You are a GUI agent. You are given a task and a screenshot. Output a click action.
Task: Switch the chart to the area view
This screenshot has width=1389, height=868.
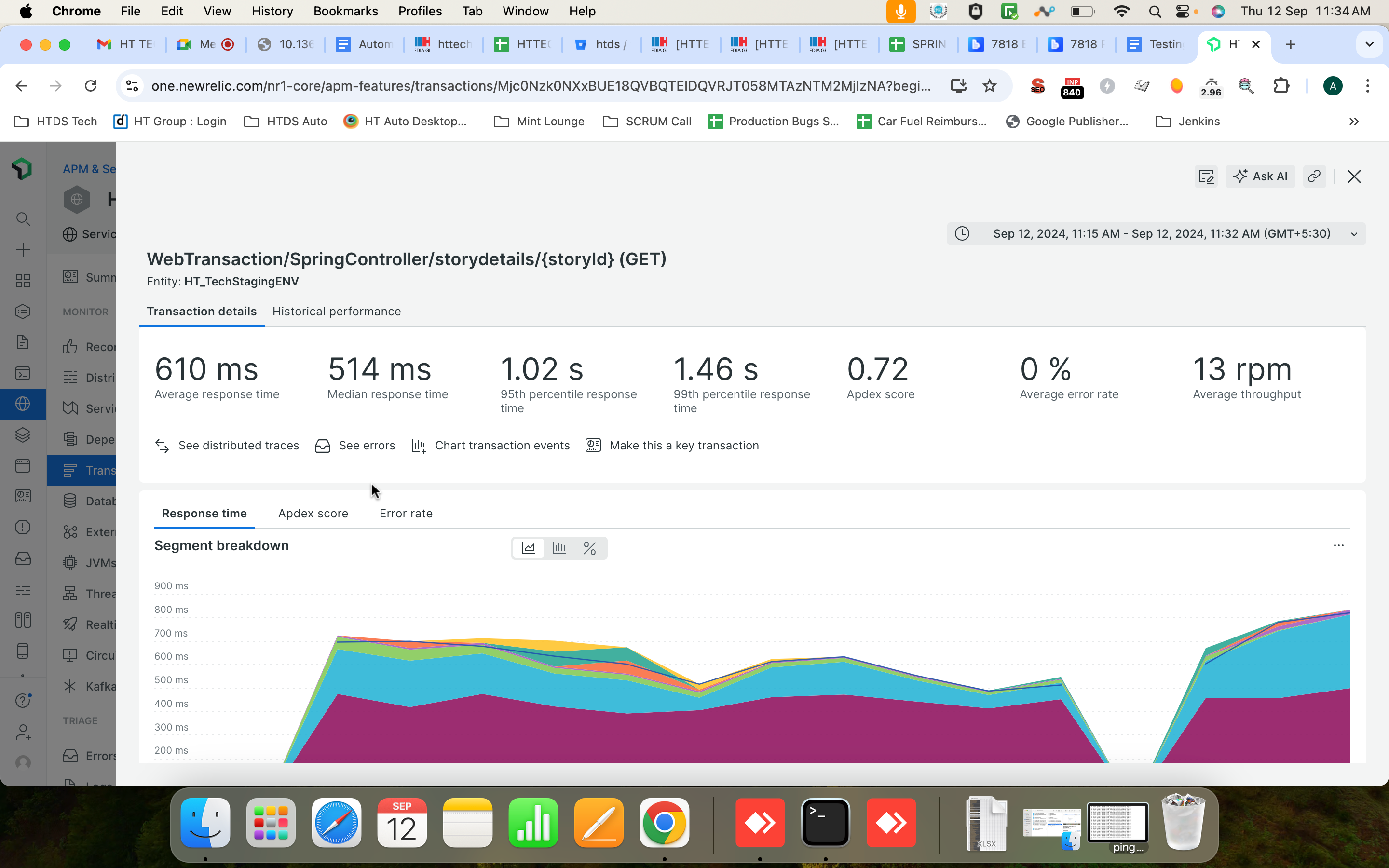pyautogui.click(x=528, y=548)
